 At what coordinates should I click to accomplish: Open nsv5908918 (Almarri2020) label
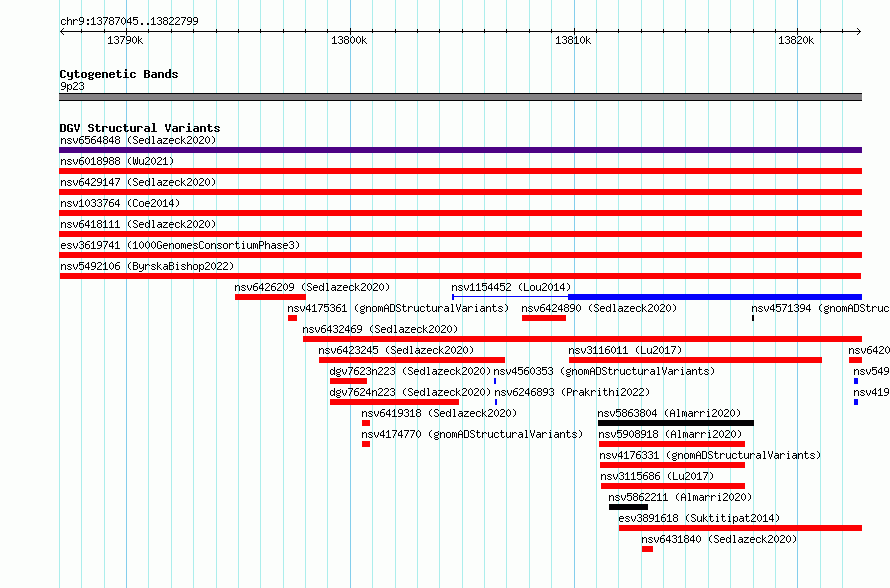(670, 434)
